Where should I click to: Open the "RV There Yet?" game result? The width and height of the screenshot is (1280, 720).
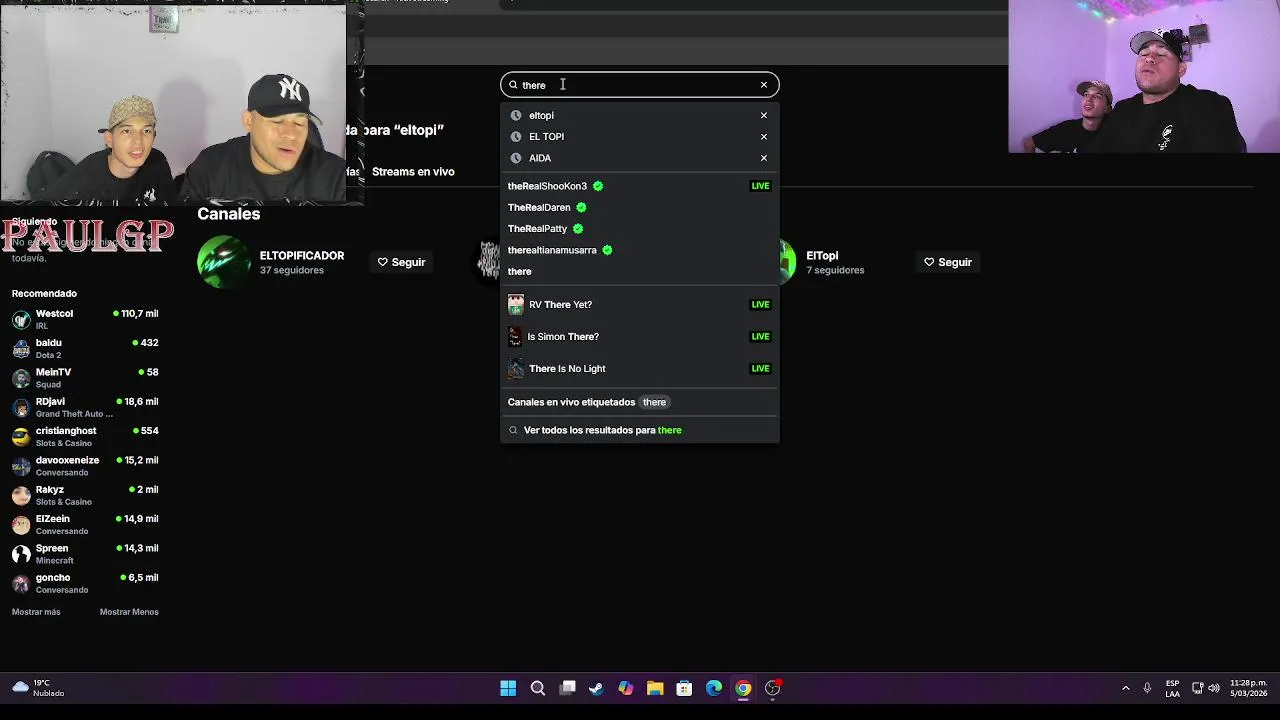coord(639,304)
